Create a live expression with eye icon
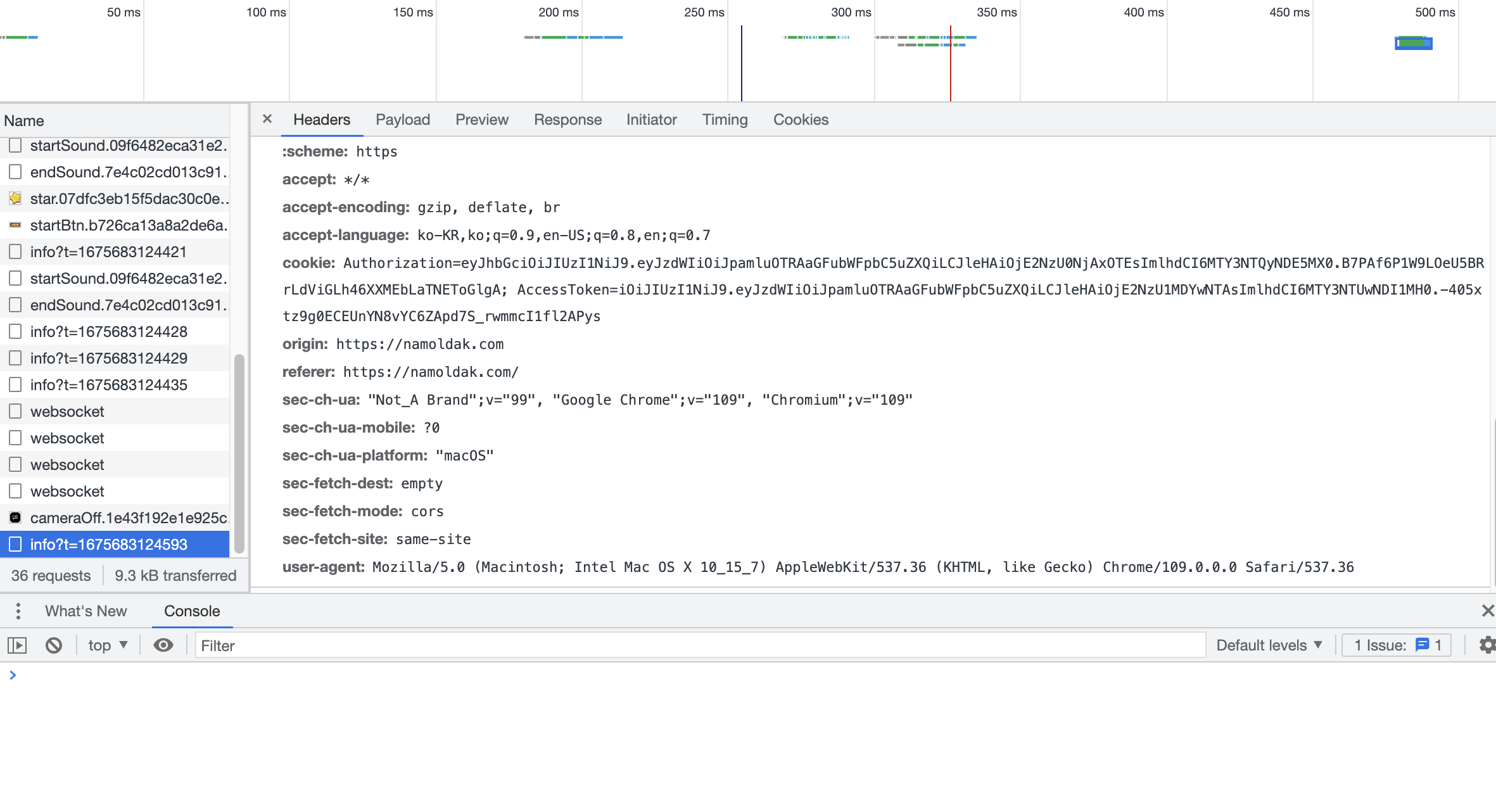Screen dimensions: 1496x812 (x=163, y=645)
